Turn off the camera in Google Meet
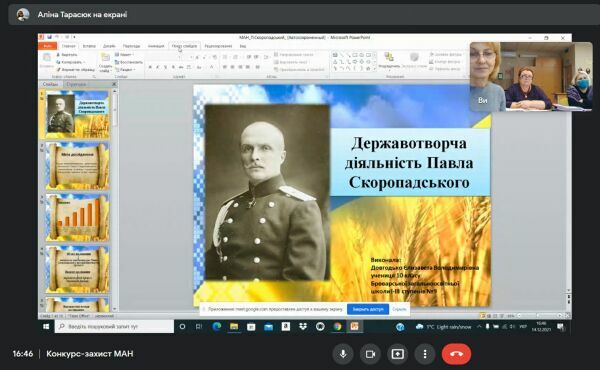The height and width of the screenshot is (370, 600). pos(370,354)
